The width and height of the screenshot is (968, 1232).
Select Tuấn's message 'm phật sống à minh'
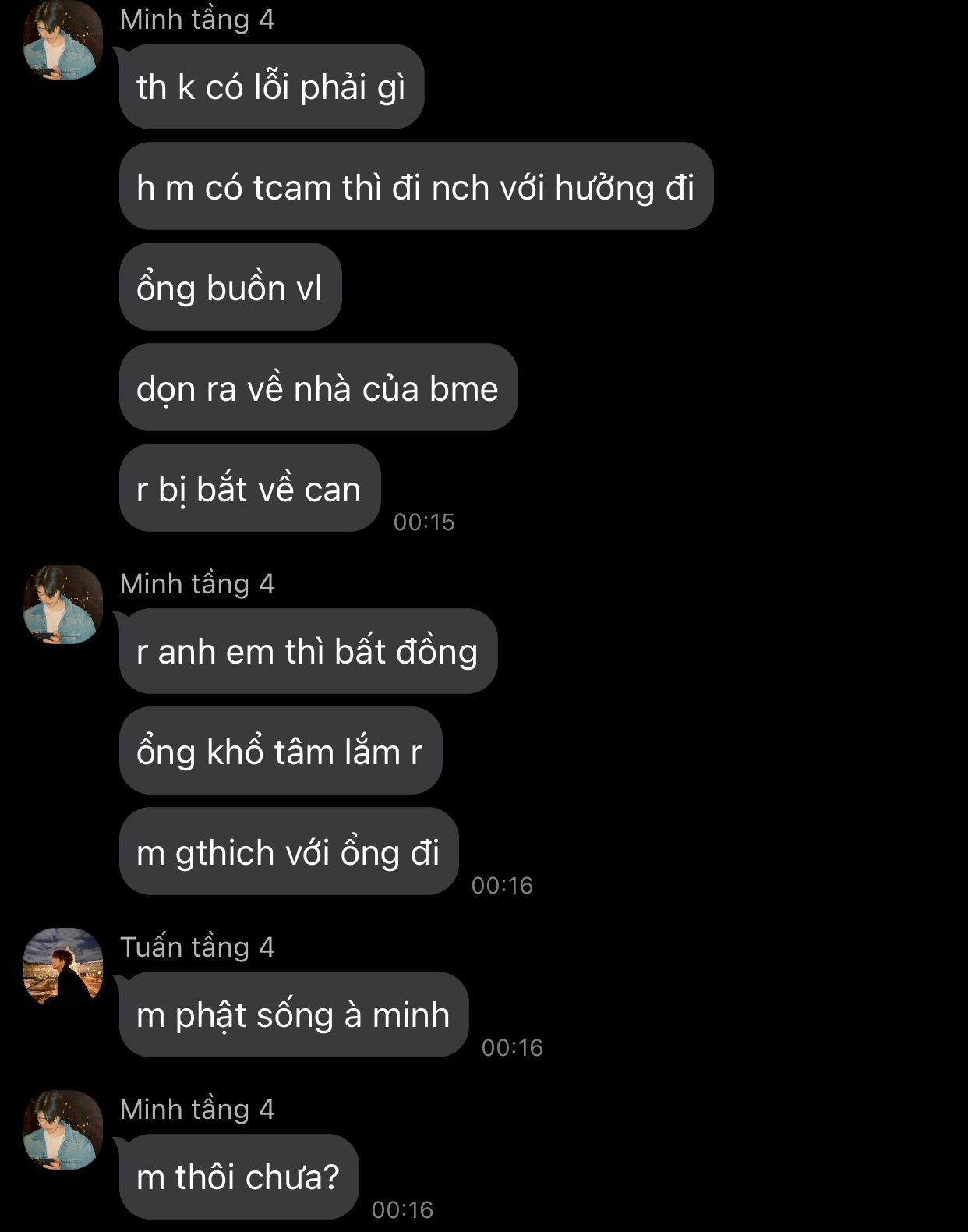(294, 1014)
